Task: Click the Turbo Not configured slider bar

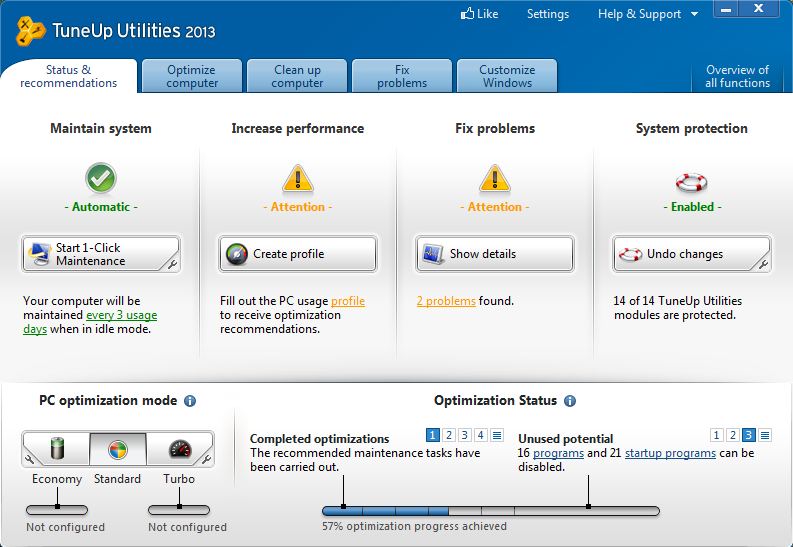Action: tap(179, 510)
